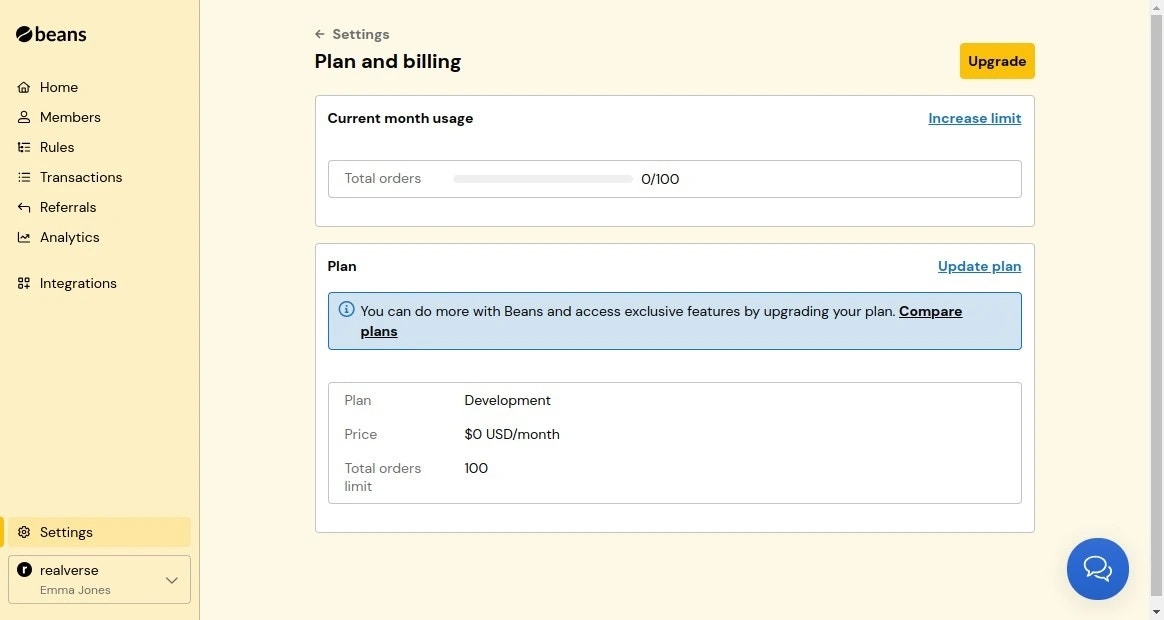The width and height of the screenshot is (1164, 620).
Task: Click the Transactions list icon
Action: pyautogui.click(x=24, y=178)
